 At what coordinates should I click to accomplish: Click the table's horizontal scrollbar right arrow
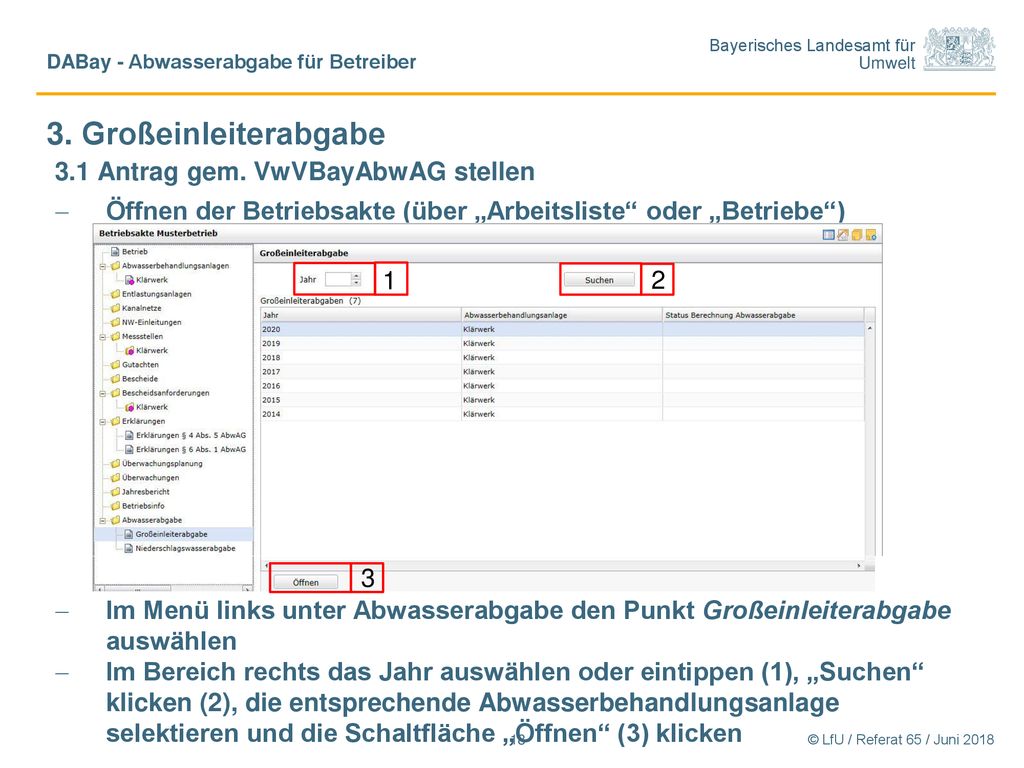[858, 566]
